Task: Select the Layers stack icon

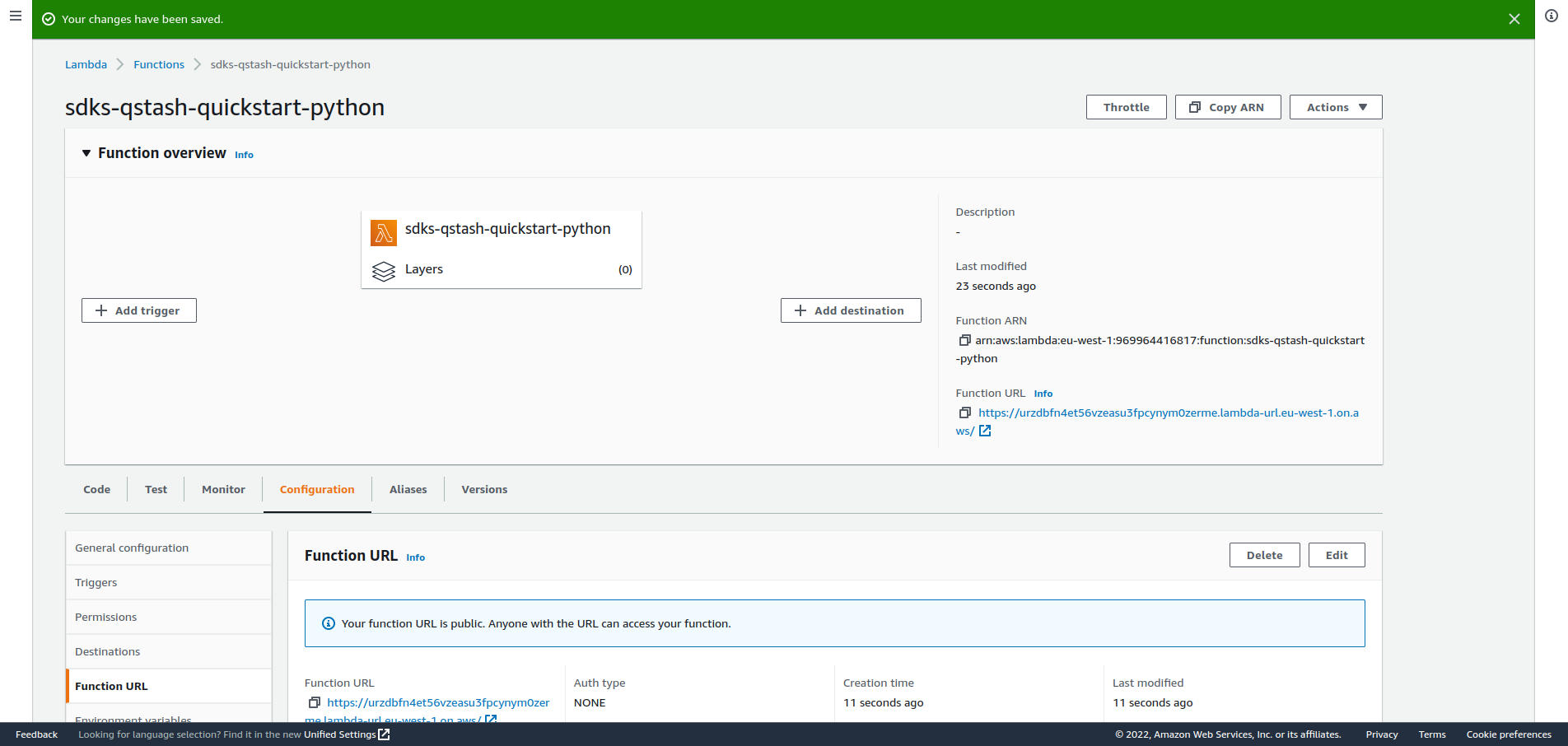Action: click(x=384, y=271)
